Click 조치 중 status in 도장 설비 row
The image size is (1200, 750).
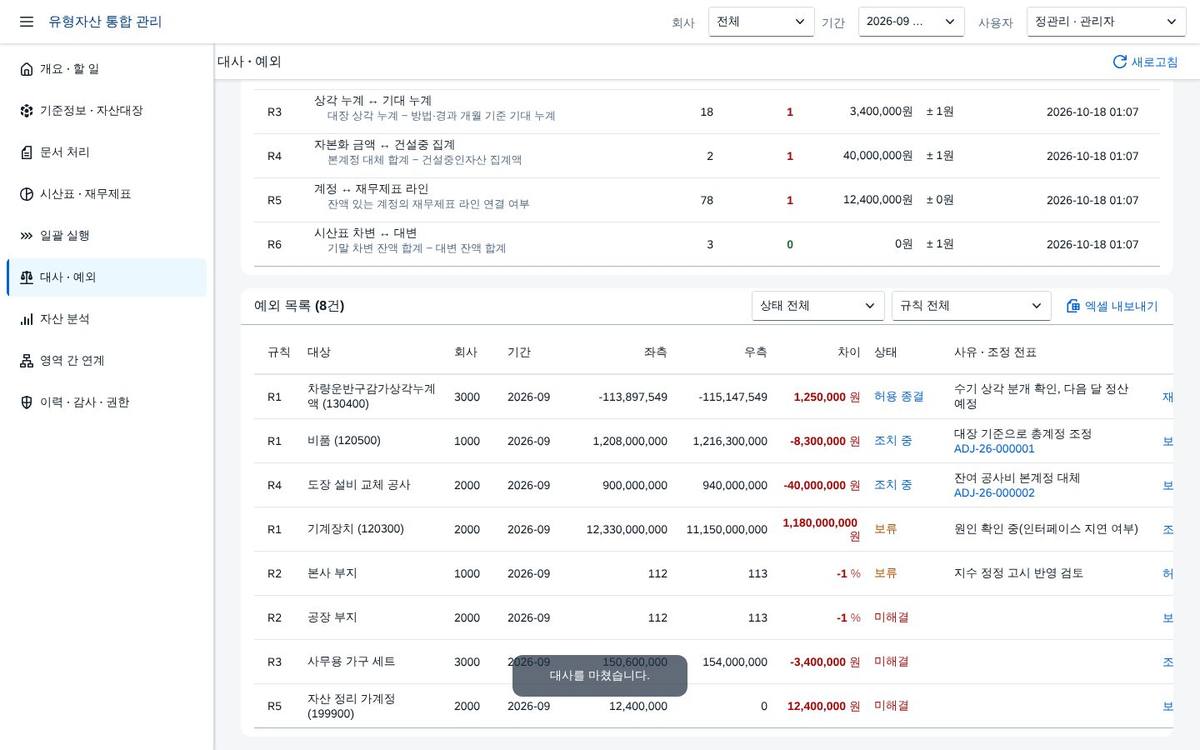click(893, 485)
